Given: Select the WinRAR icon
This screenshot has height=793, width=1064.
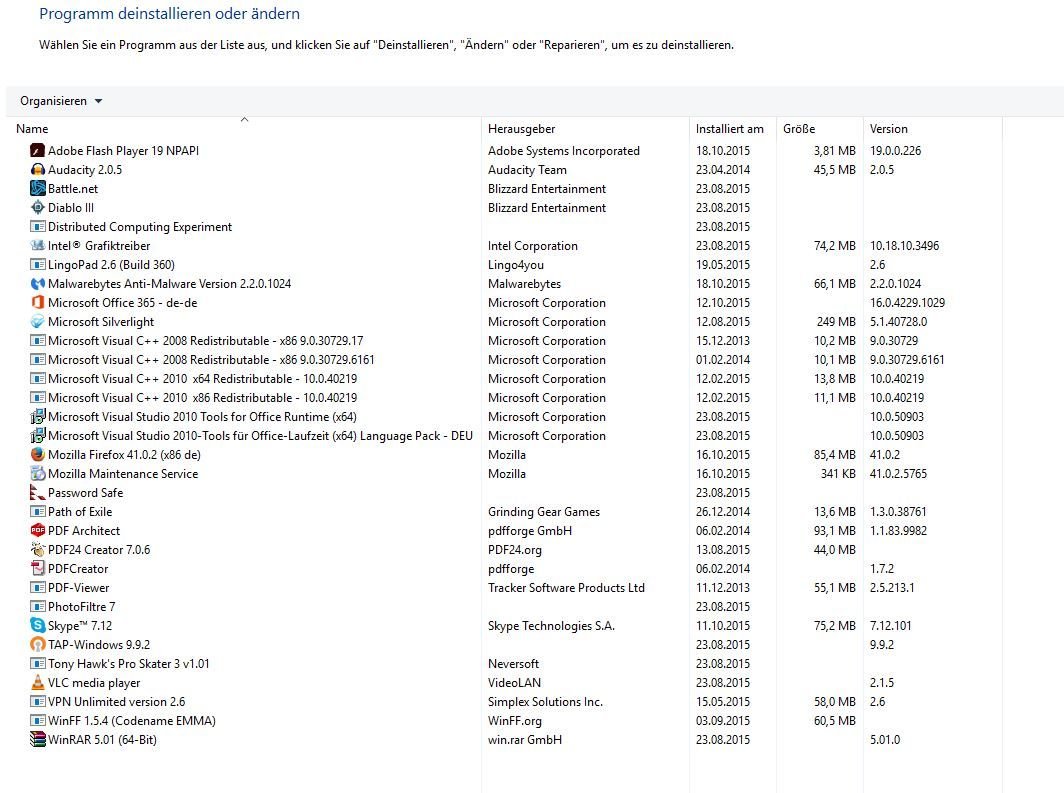Looking at the screenshot, I should coord(38,739).
